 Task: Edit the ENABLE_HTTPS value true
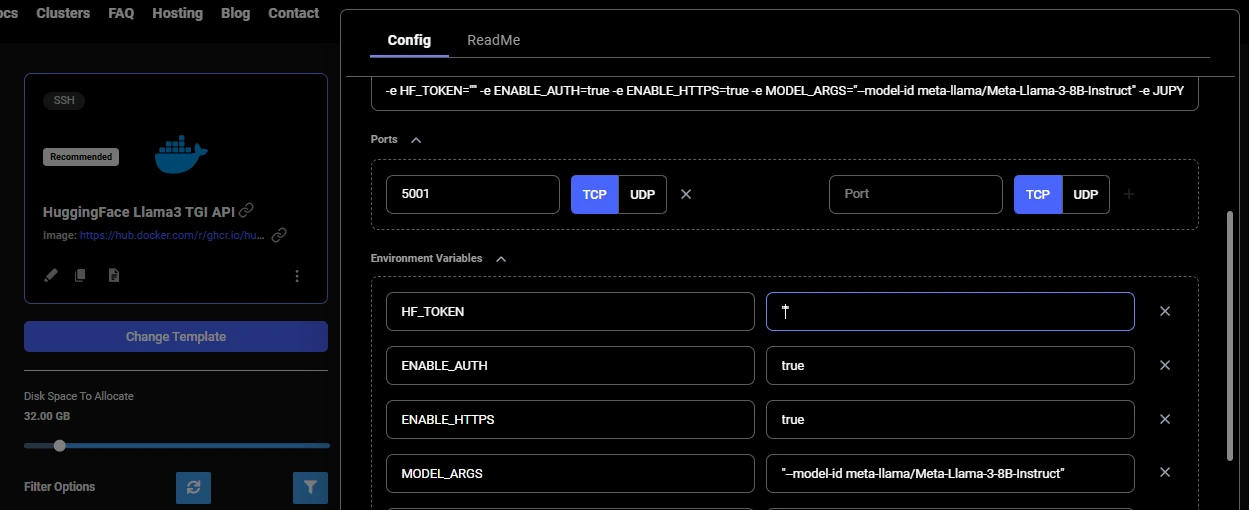click(x=950, y=419)
